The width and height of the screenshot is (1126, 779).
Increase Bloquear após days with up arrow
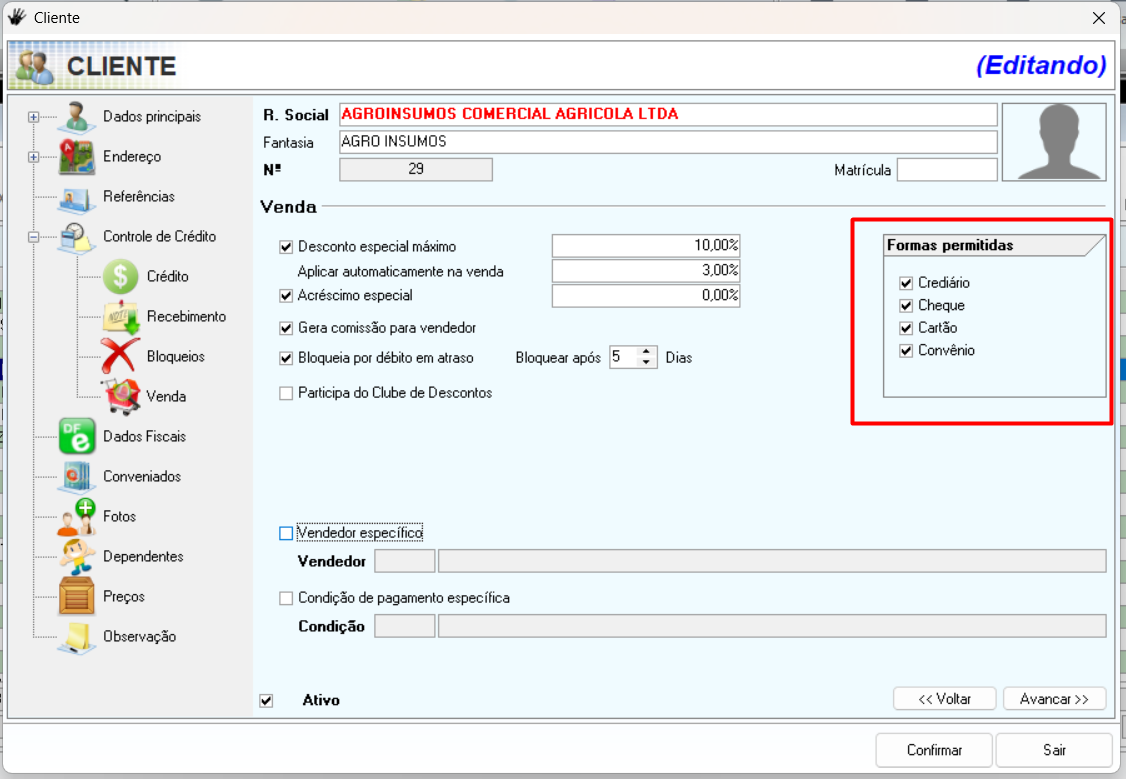point(646,352)
